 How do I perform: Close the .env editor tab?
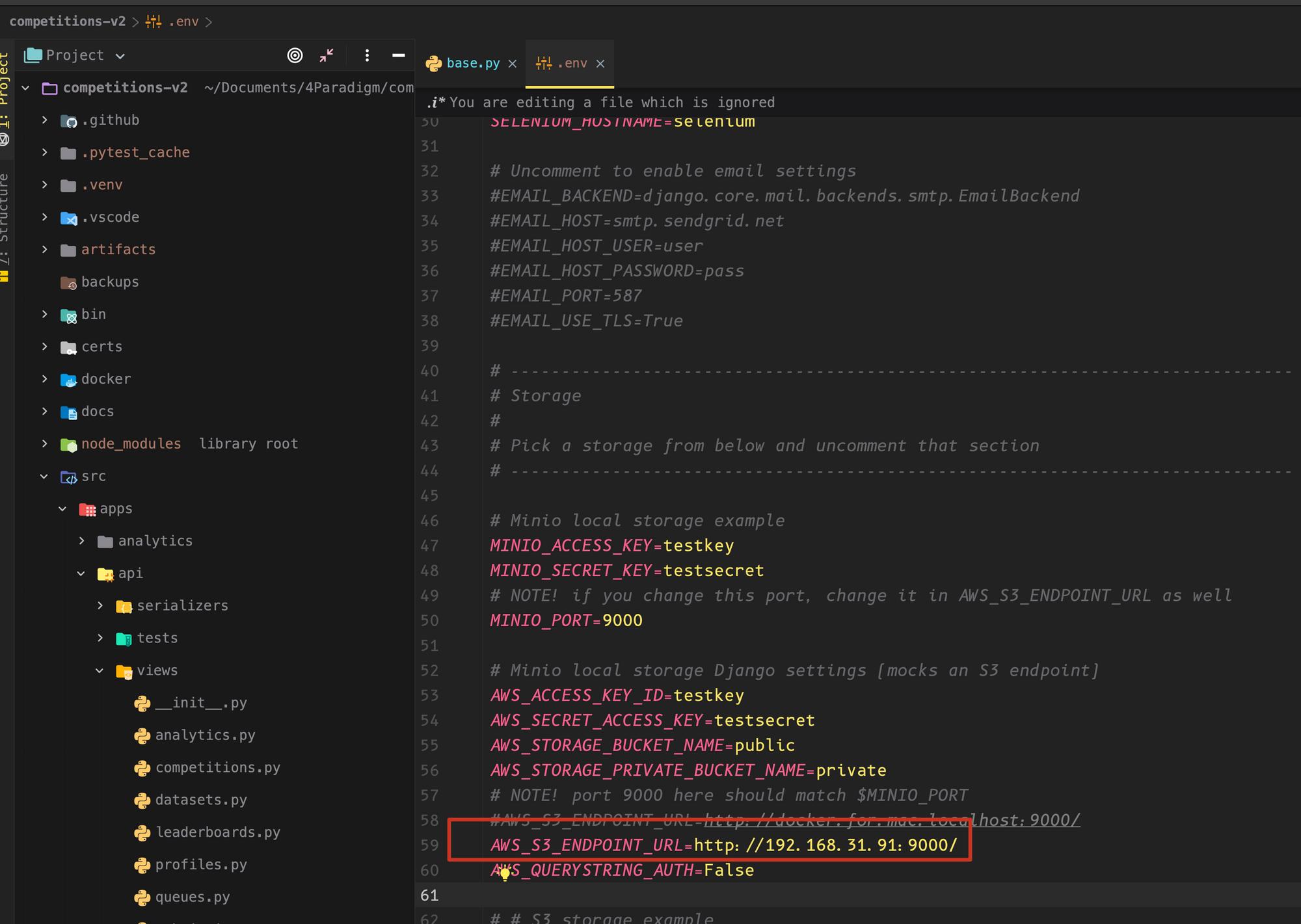point(600,64)
